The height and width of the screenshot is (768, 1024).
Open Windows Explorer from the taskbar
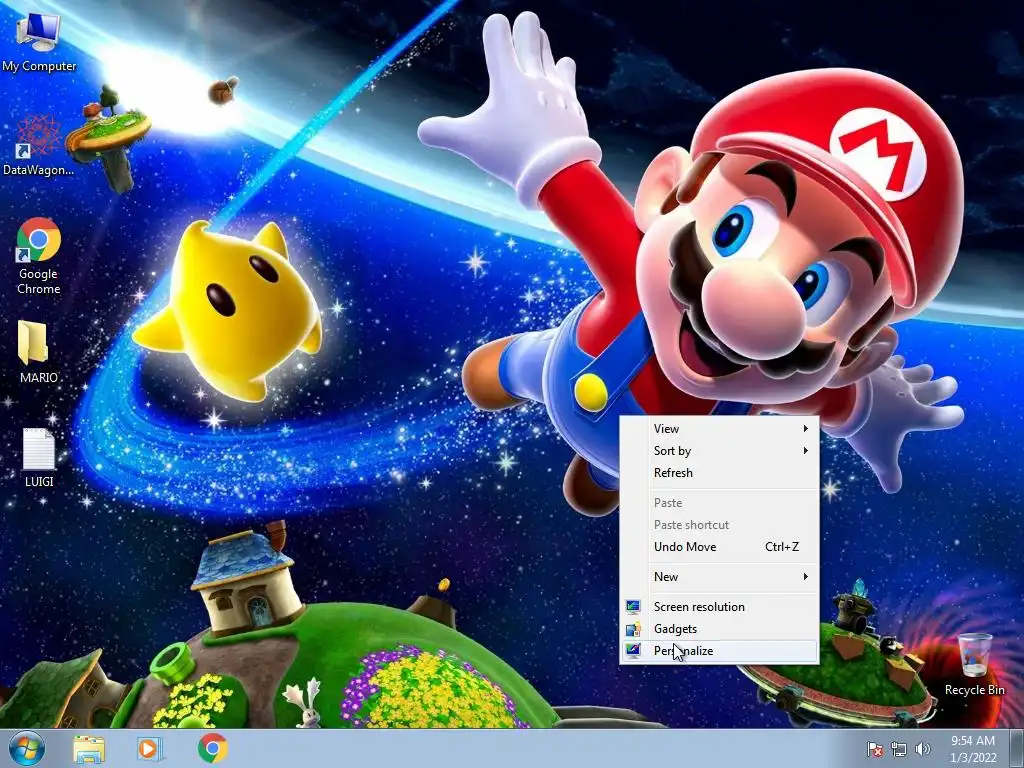click(89, 748)
